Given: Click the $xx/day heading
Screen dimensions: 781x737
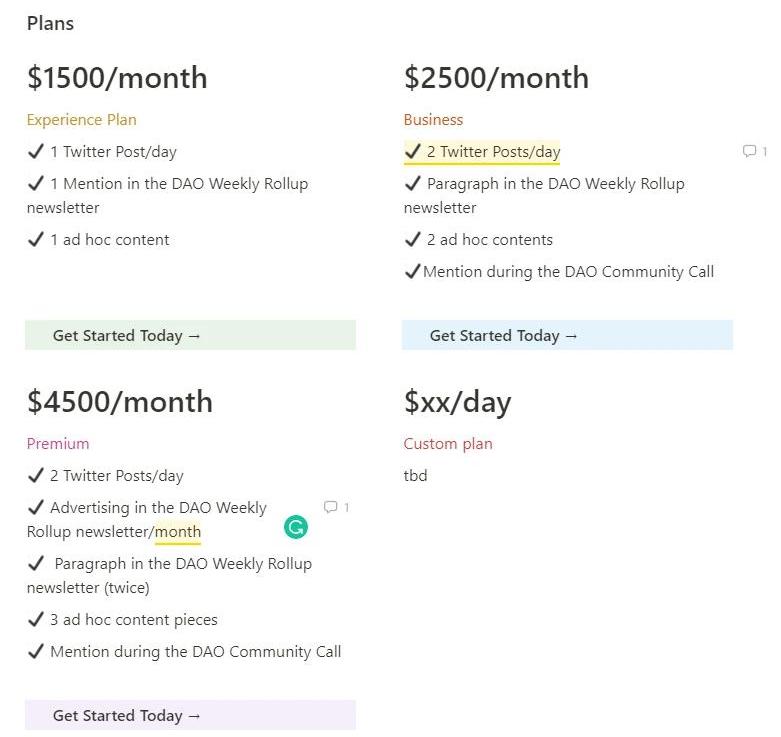Looking at the screenshot, I should 457,402.
